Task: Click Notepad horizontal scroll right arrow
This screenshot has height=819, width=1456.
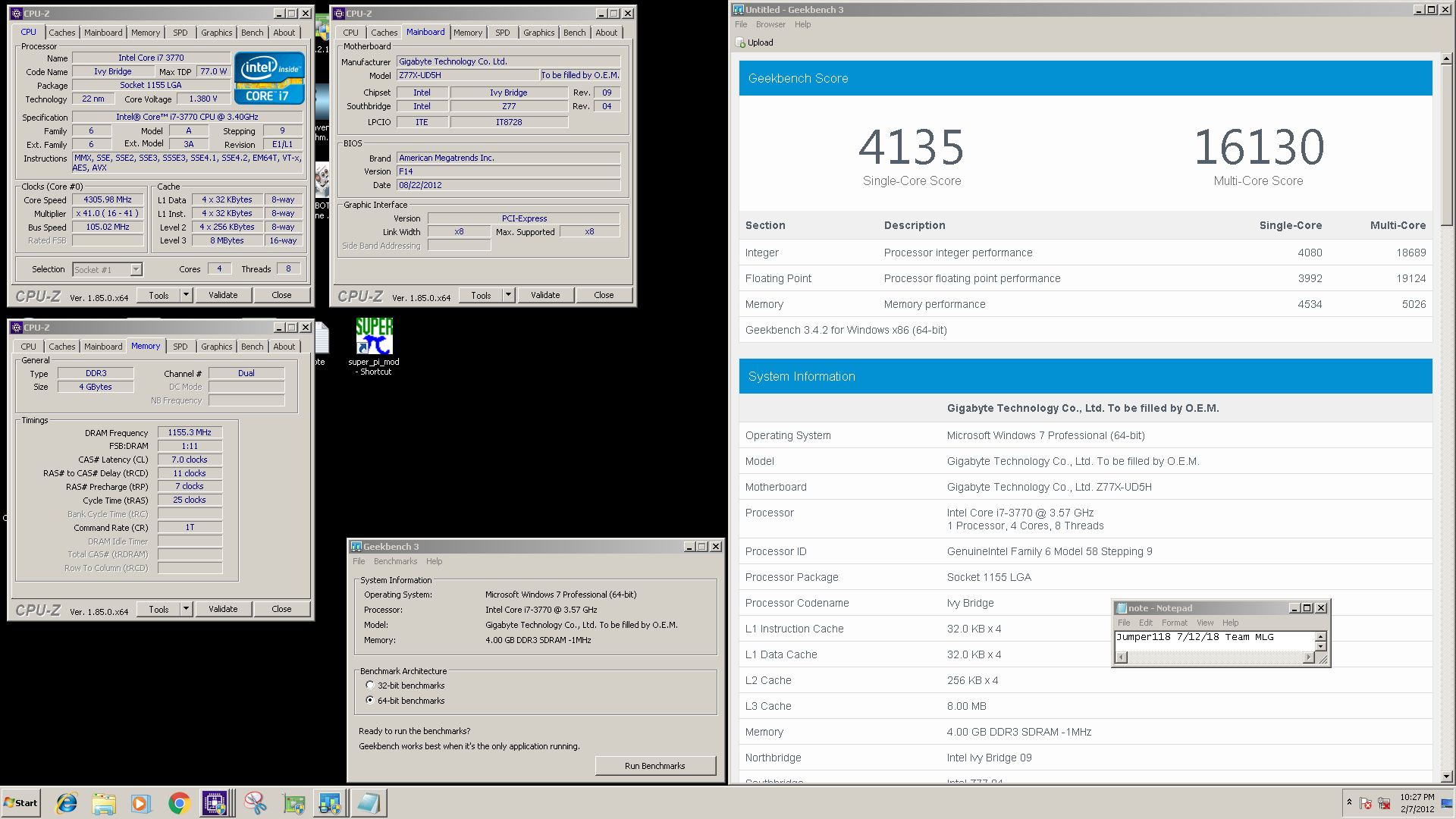Action: (x=1308, y=657)
